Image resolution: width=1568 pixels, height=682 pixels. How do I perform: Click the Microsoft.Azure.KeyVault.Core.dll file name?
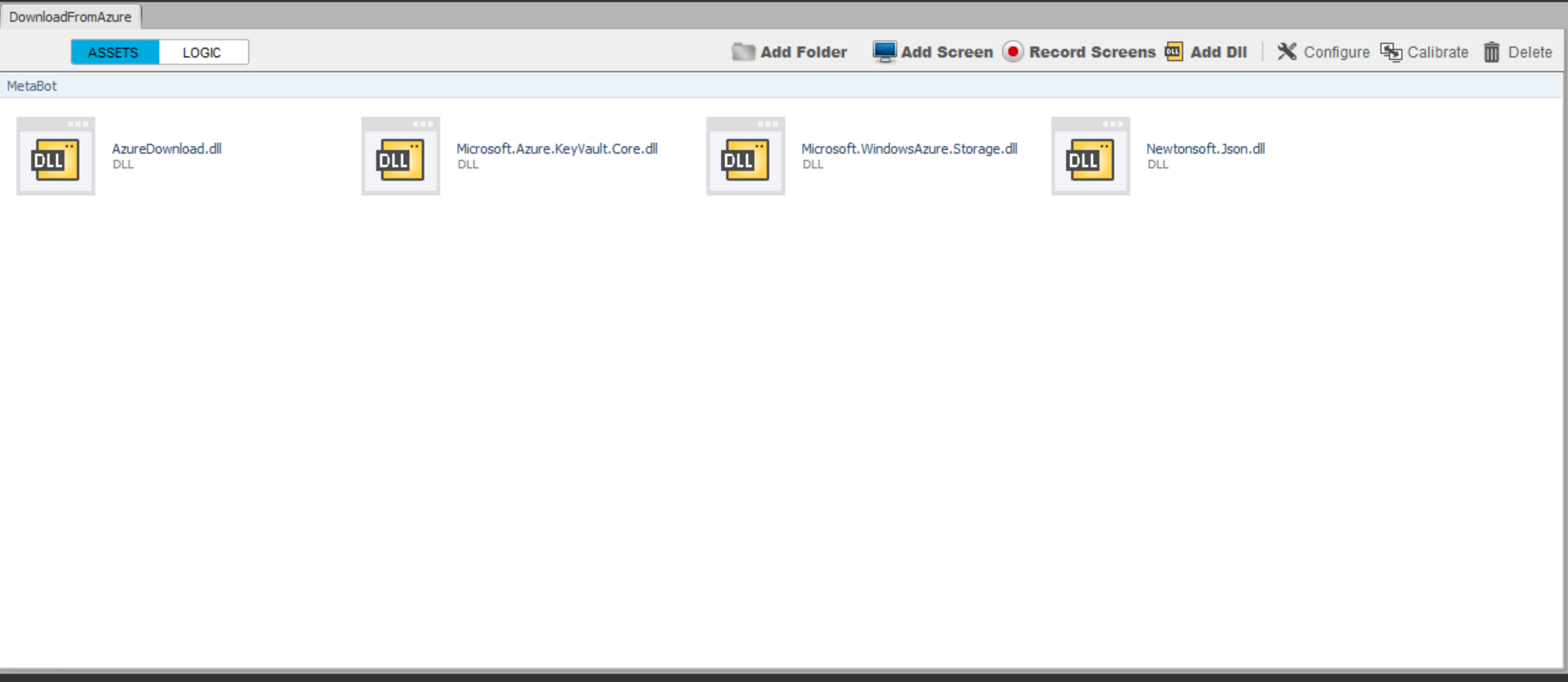557,149
